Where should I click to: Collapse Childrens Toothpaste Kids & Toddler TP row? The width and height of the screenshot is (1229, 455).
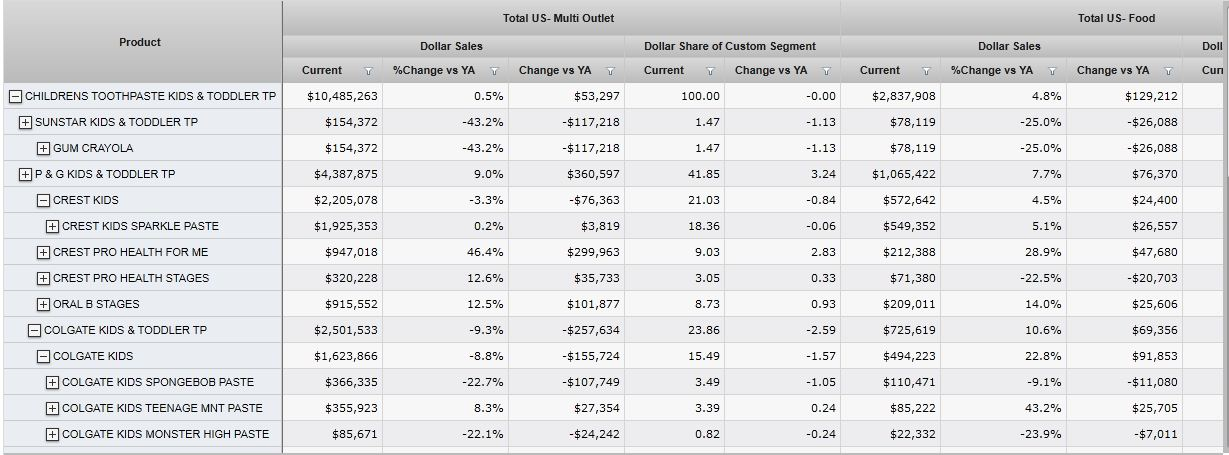(15, 97)
